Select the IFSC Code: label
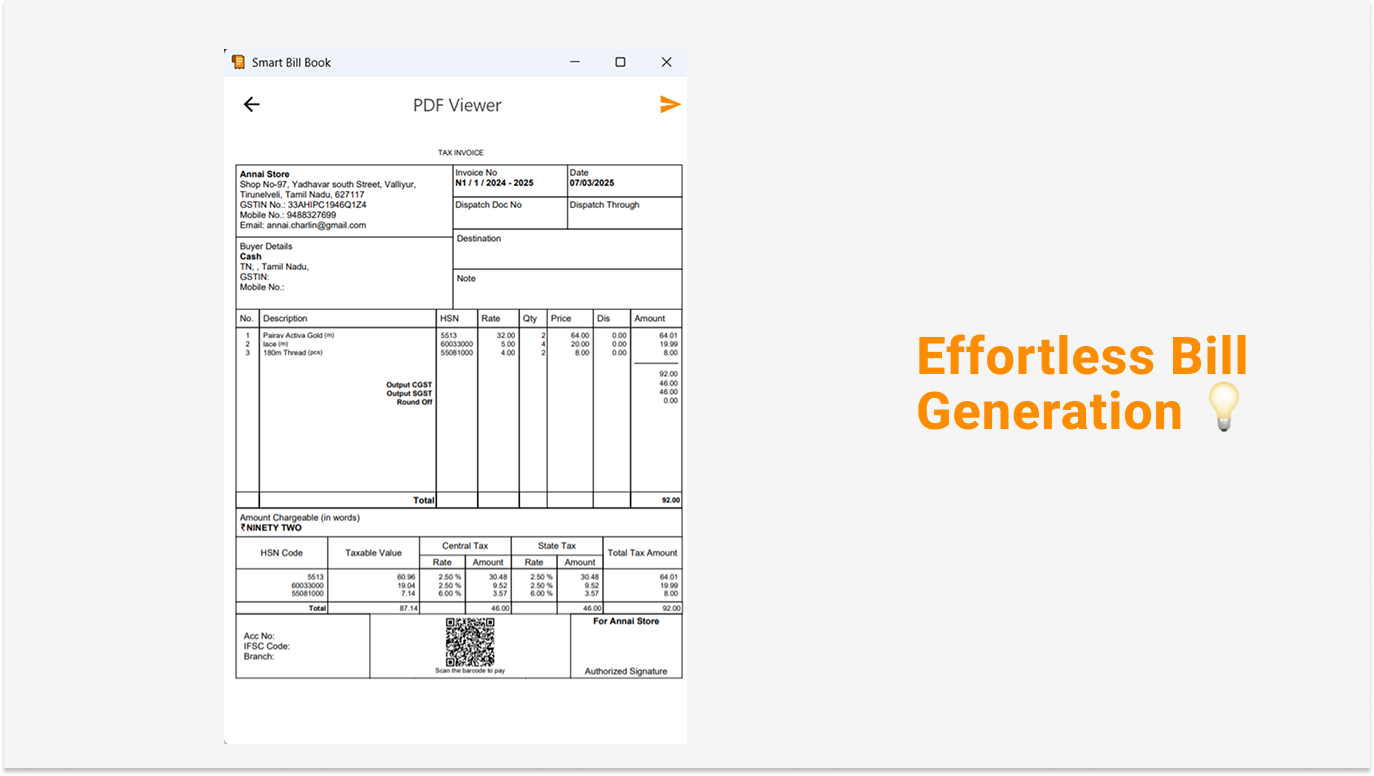This screenshot has width=1374, height=776. pos(267,646)
